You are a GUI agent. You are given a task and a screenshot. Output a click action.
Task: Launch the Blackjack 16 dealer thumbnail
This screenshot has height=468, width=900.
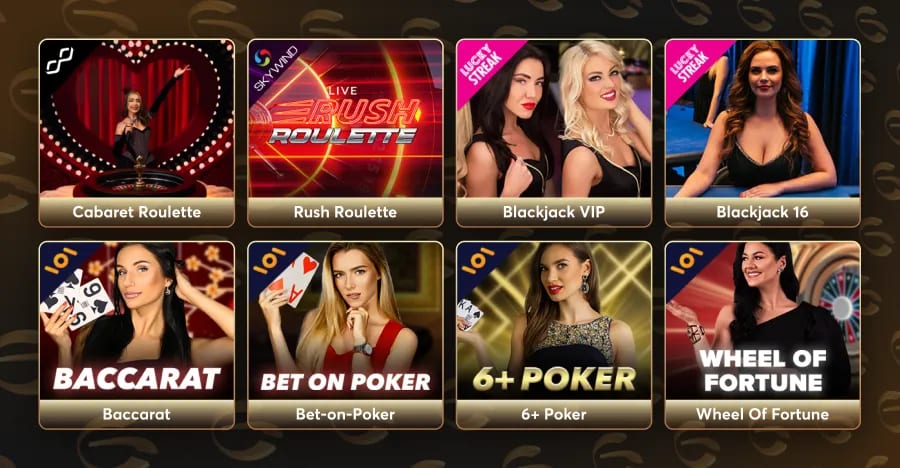coord(763,119)
